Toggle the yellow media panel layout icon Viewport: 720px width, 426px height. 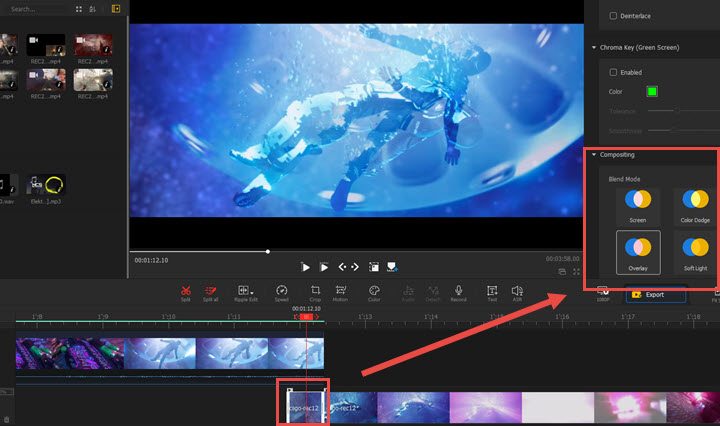[x=116, y=9]
